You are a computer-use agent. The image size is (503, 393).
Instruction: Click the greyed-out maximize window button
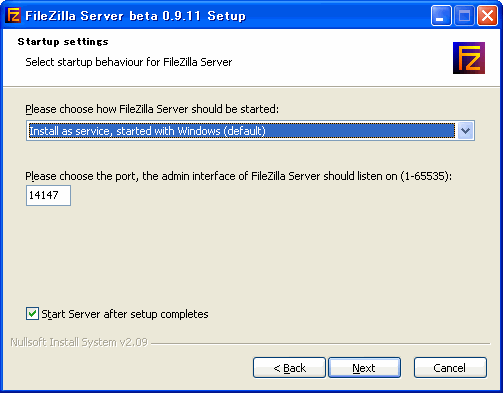(464, 15)
